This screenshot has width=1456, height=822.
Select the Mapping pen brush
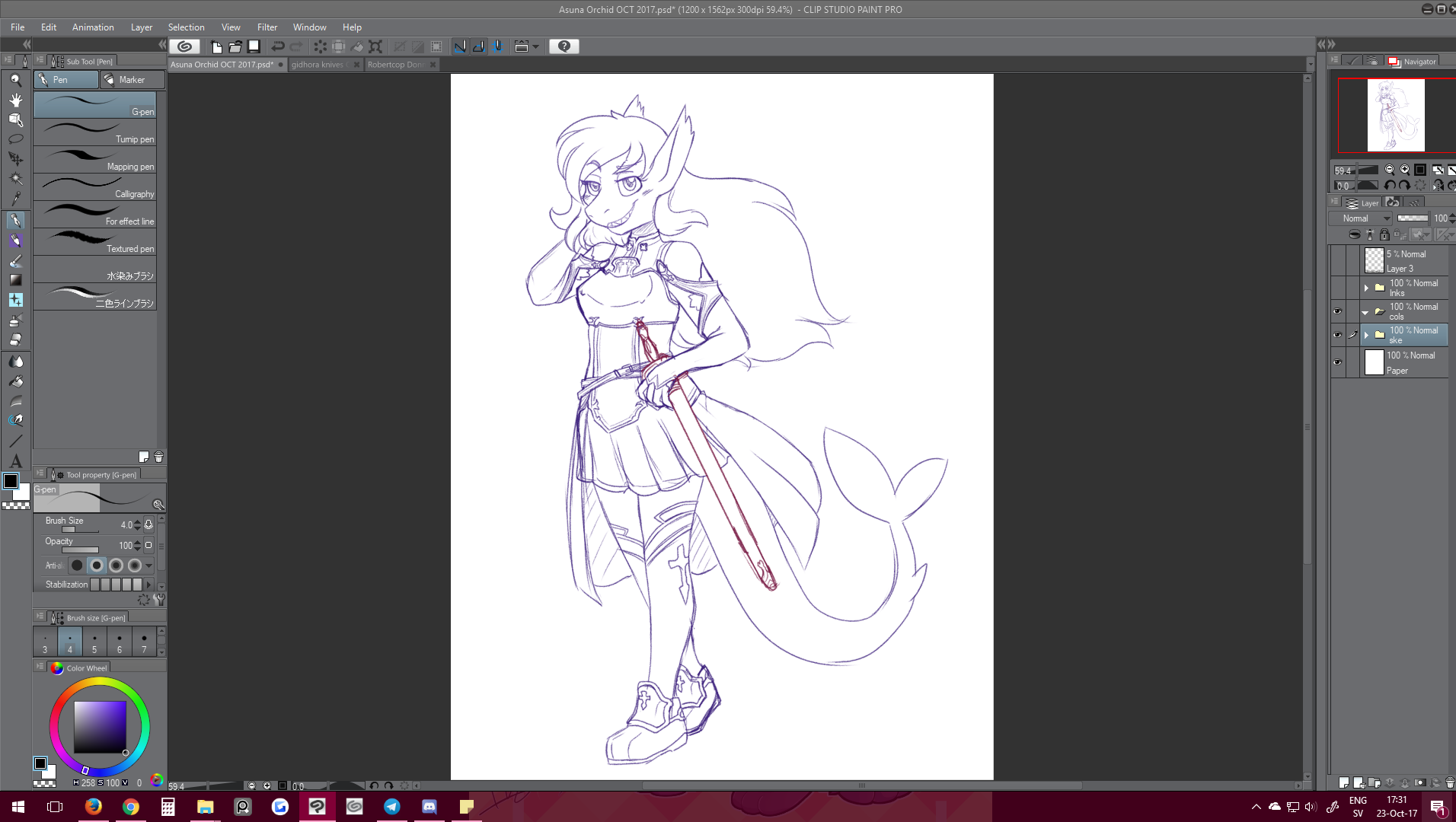(x=94, y=160)
